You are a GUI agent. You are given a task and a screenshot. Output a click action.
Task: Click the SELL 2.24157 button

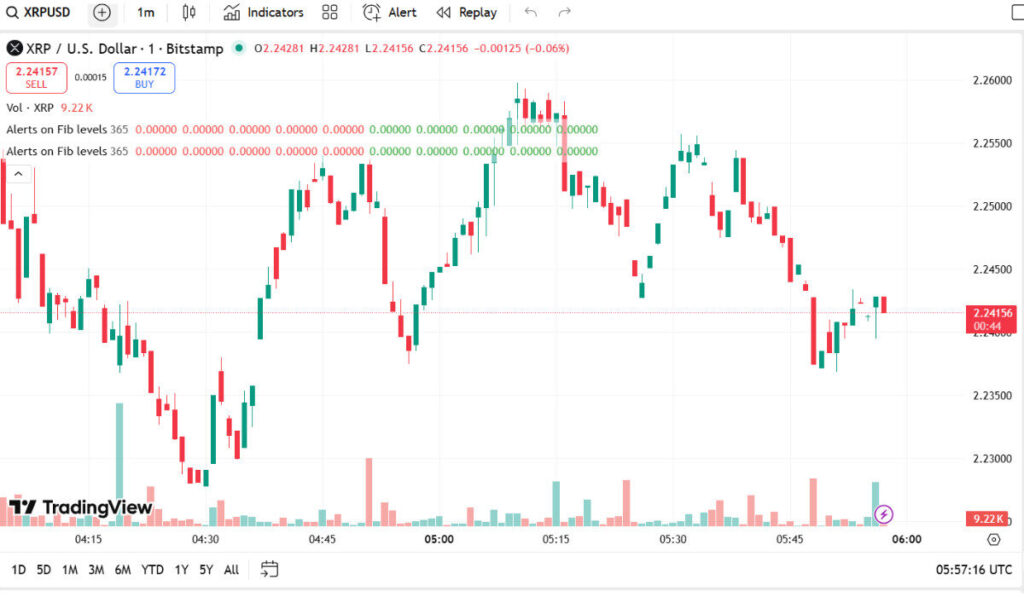click(36, 77)
